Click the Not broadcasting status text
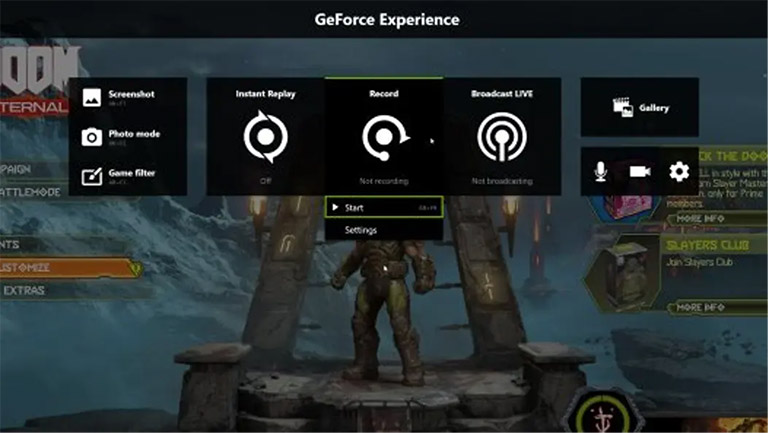768x433 pixels. 502,181
